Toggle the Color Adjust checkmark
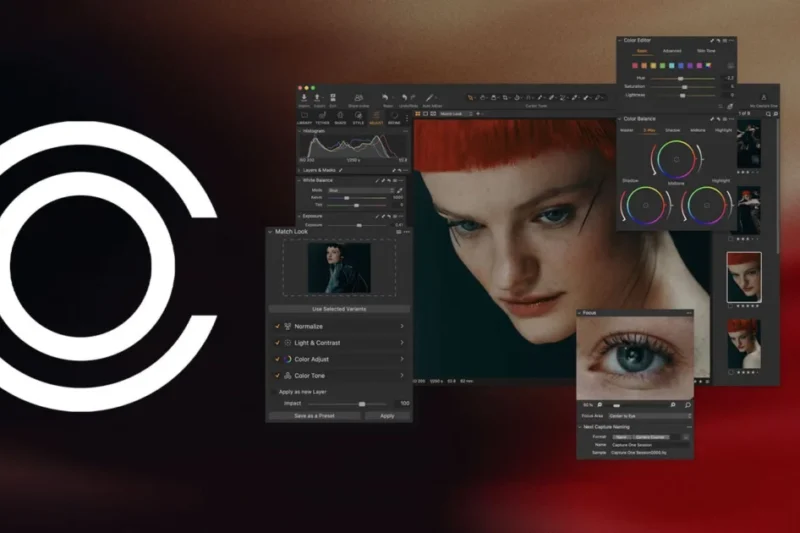The width and height of the screenshot is (800, 533). coord(278,359)
